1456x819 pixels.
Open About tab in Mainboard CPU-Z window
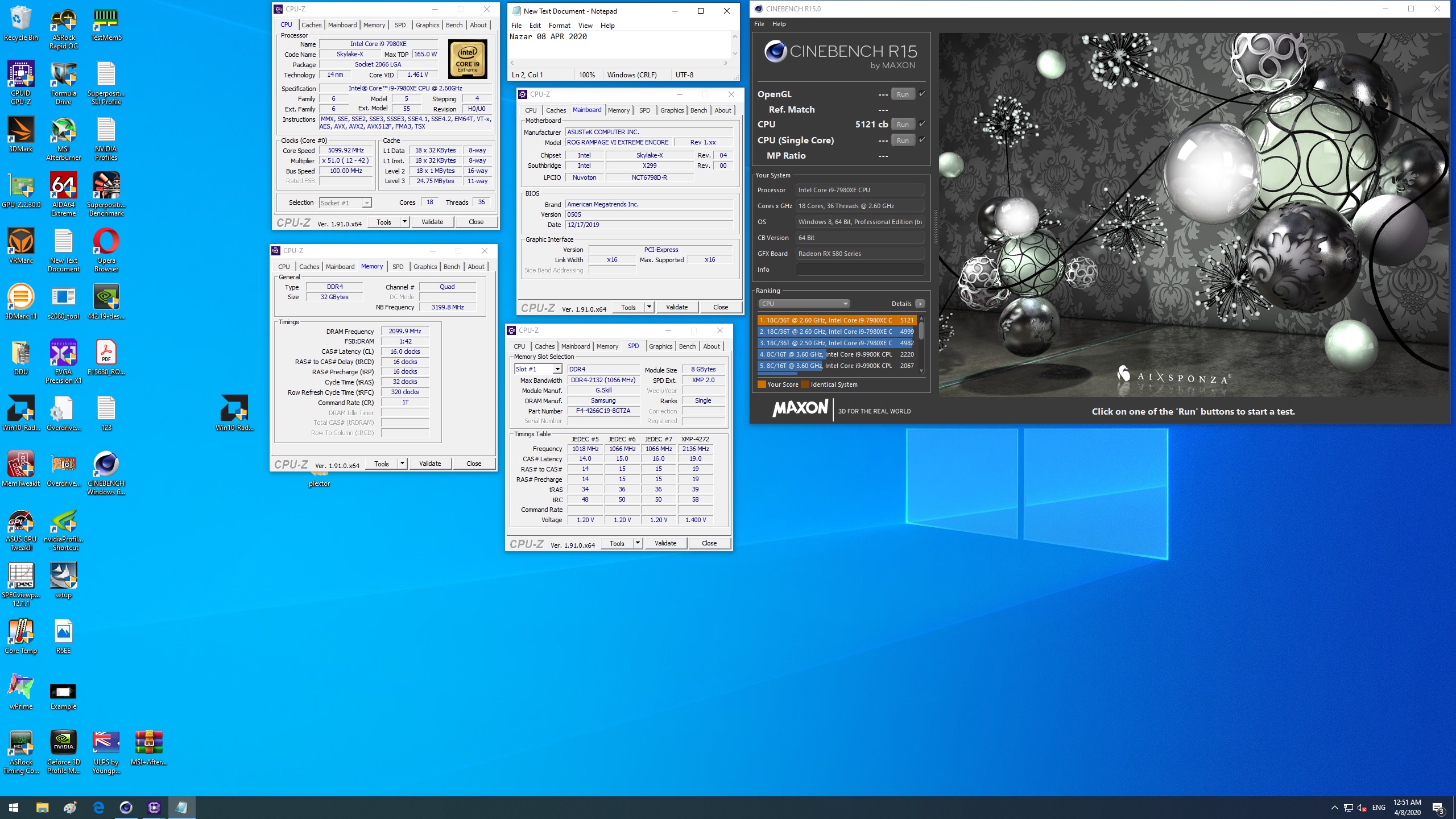[x=723, y=110]
